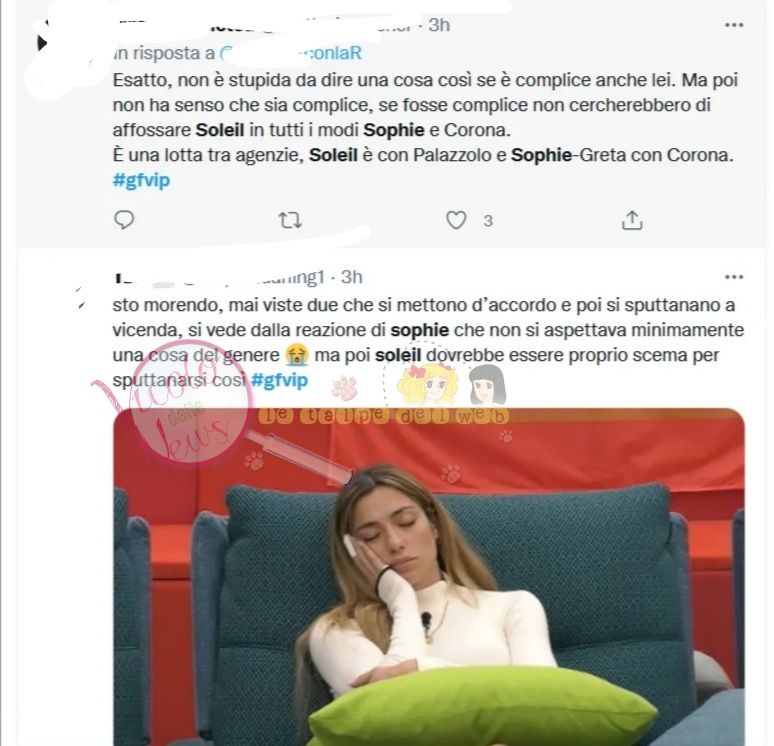Click the 'le talpe del web' label

pyautogui.click(x=384, y=416)
